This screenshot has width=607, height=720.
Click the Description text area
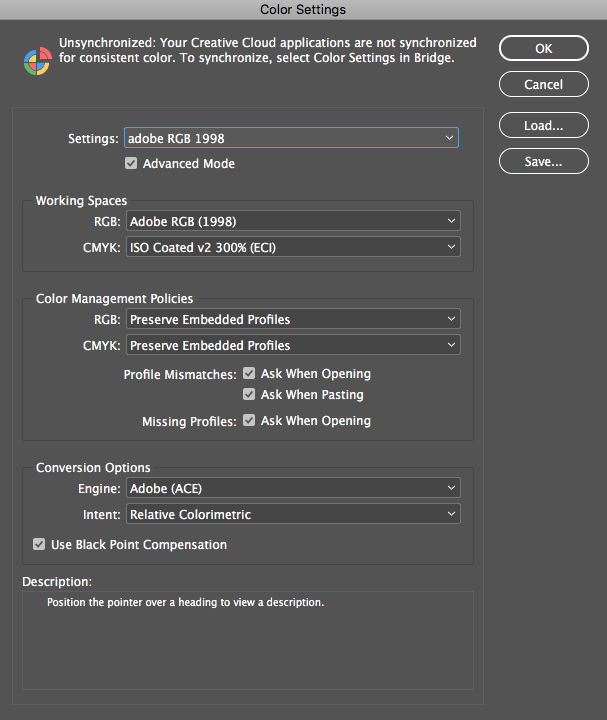click(x=248, y=641)
